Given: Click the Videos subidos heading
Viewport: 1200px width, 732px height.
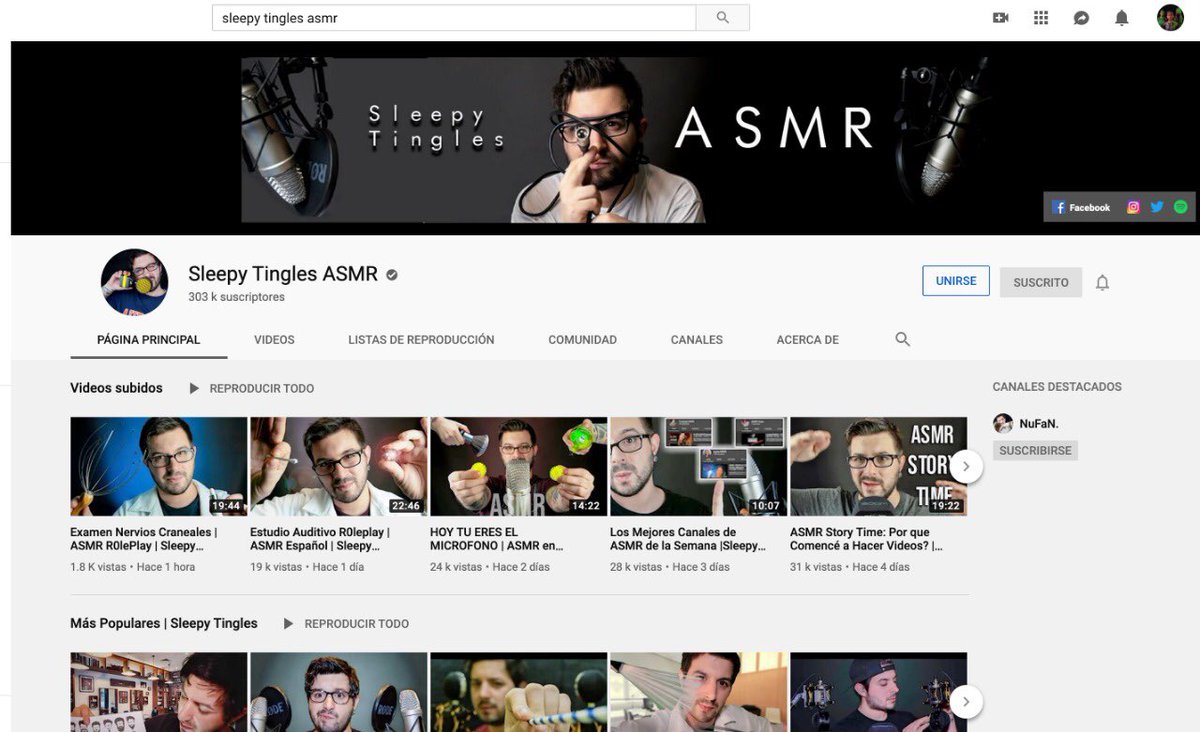Looking at the screenshot, I should click(116, 388).
